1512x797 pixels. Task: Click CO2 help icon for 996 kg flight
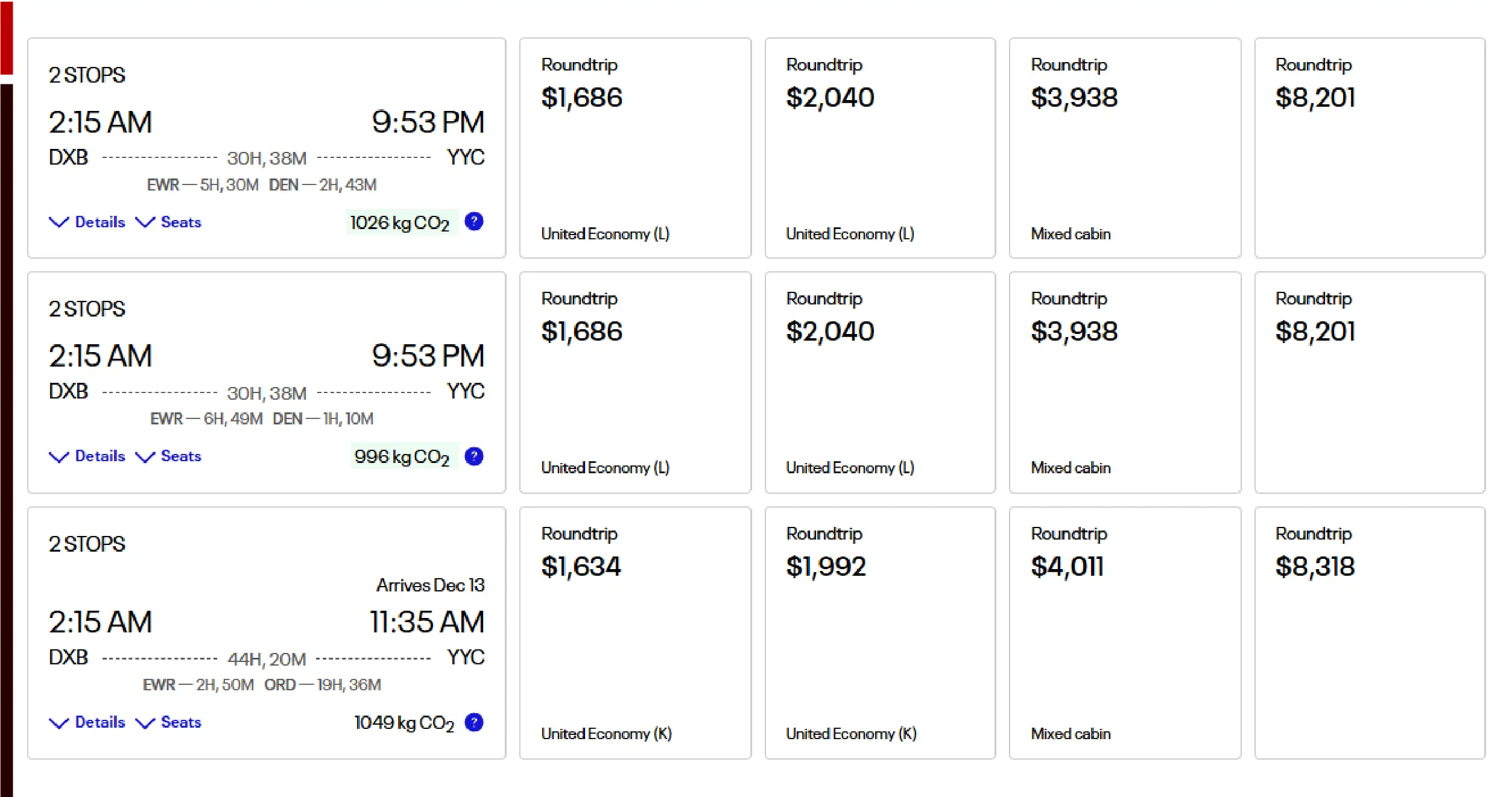pyautogui.click(x=474, y=456)
